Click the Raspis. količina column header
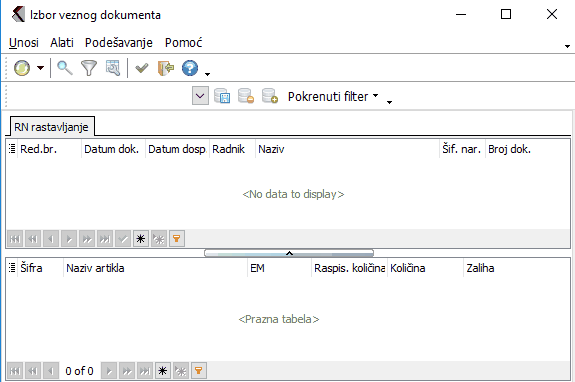The image size is (575, 382). pyautogui.click(x=349, y=268)
